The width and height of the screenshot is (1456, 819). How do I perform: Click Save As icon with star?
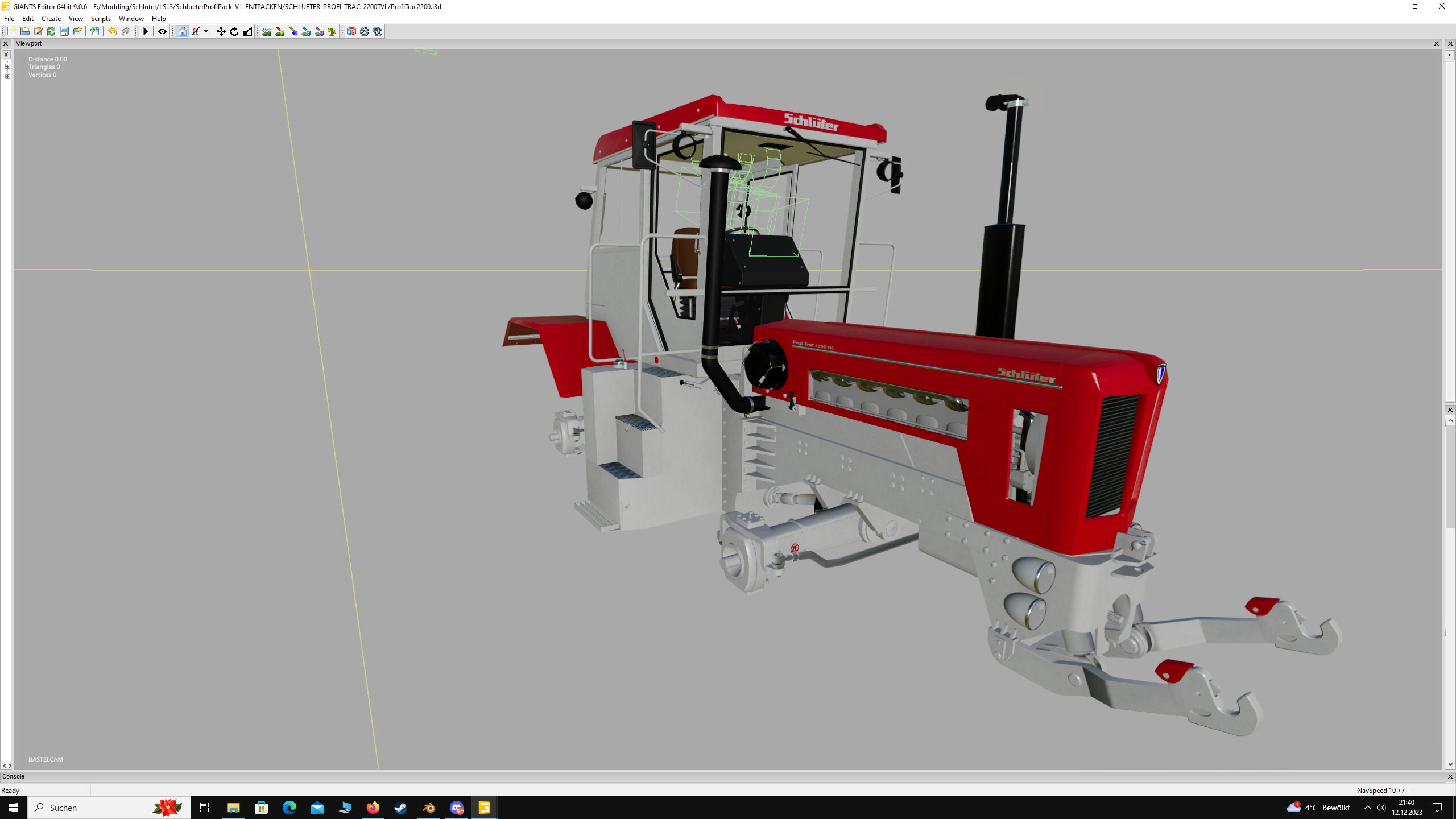pos(77,31)
